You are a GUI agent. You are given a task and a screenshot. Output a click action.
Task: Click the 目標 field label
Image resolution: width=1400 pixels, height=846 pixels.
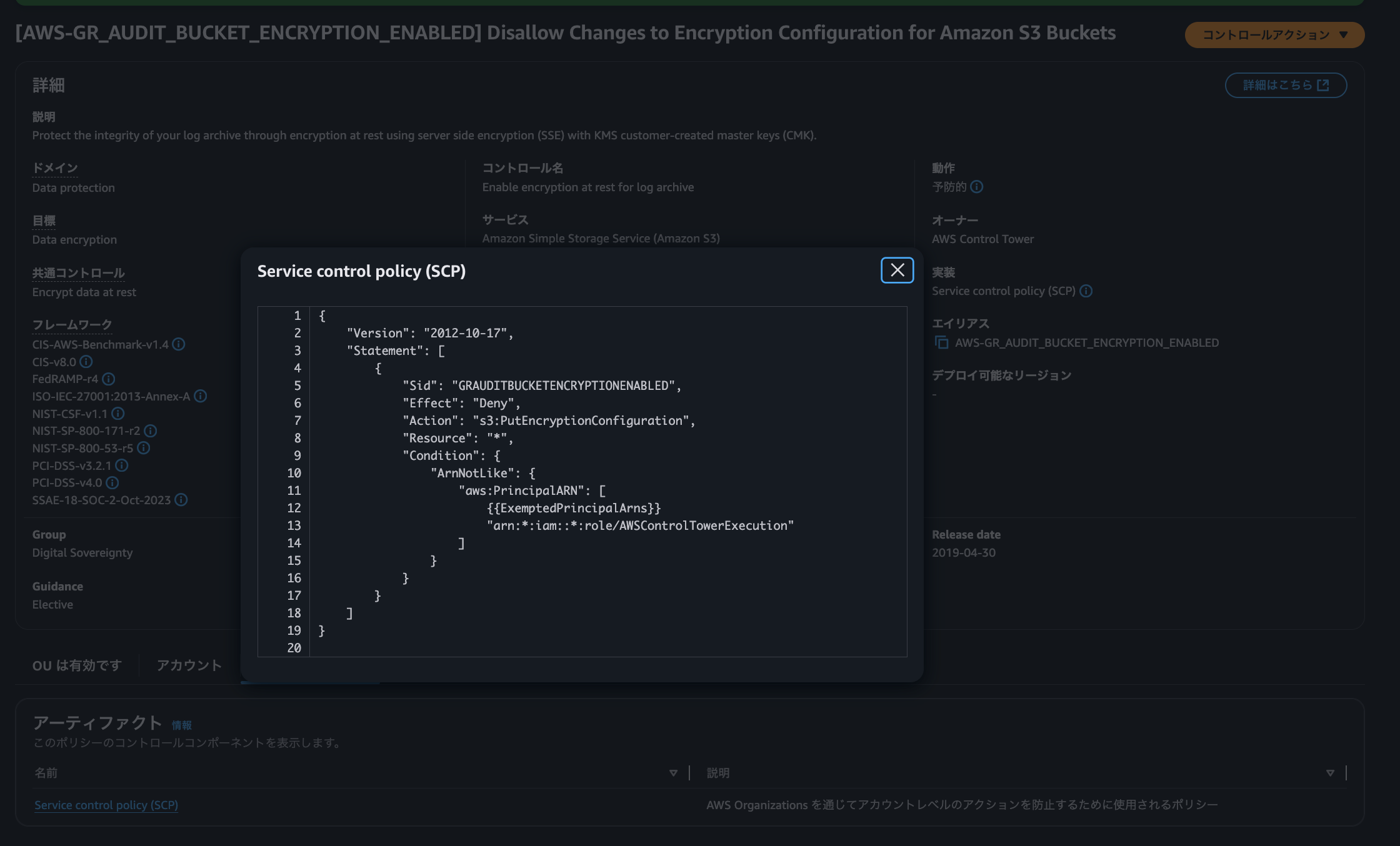pyautogui.click(x=44, y=221)
